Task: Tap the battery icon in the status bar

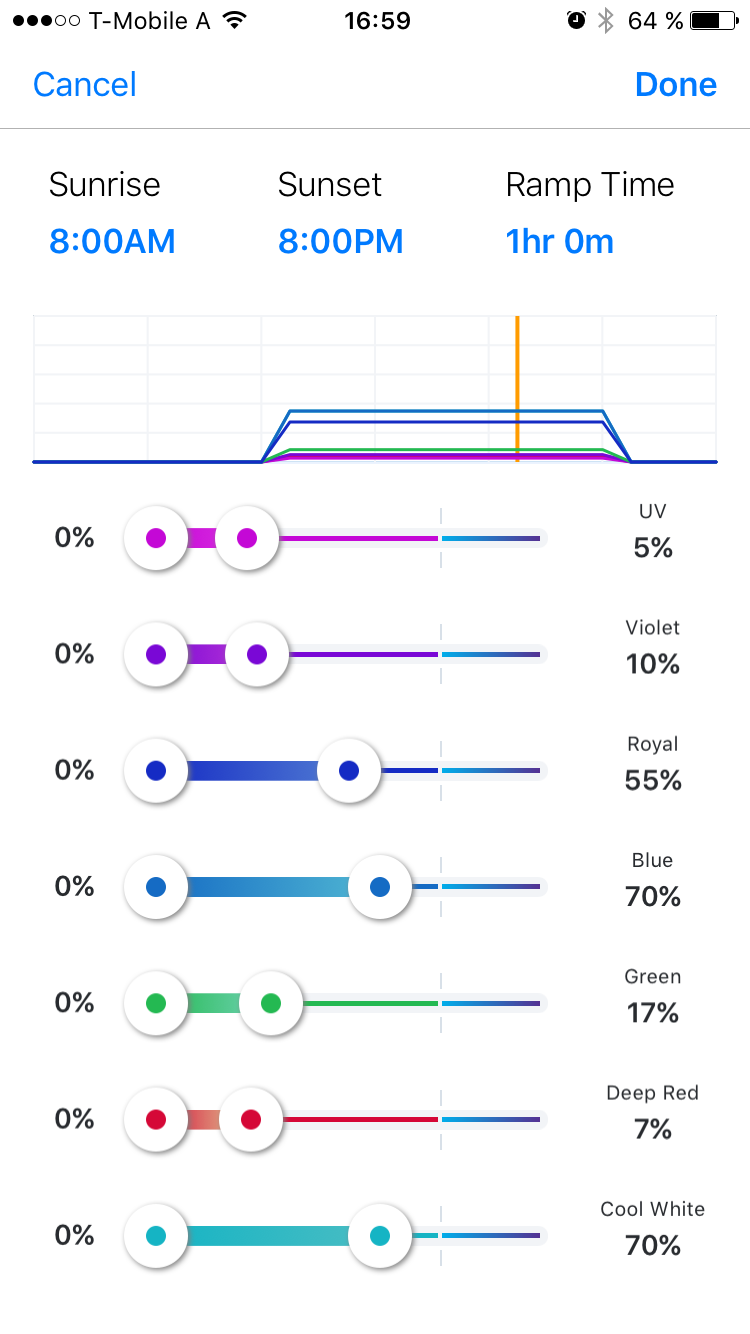Action: tap(712, 21)
